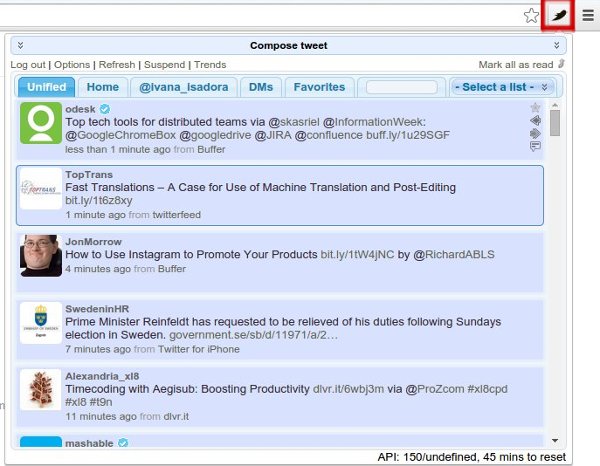
Task: Open the browser hamburger menu
Action: tap(588, 15)
